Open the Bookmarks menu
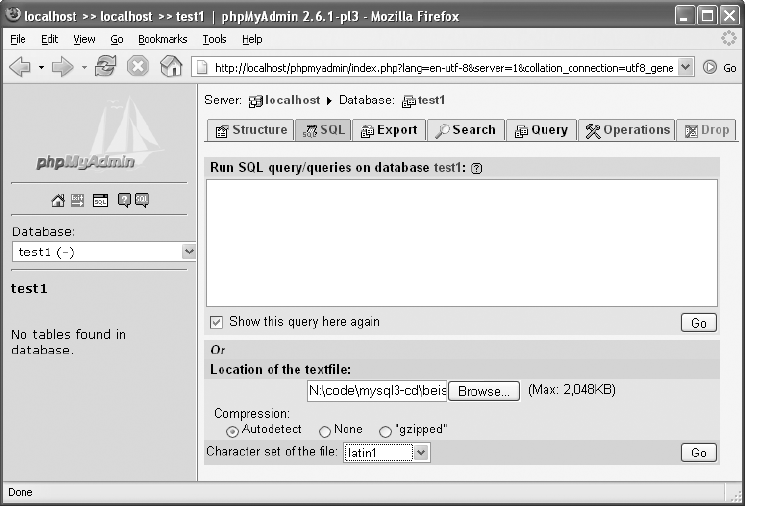 tap(162, 39)
